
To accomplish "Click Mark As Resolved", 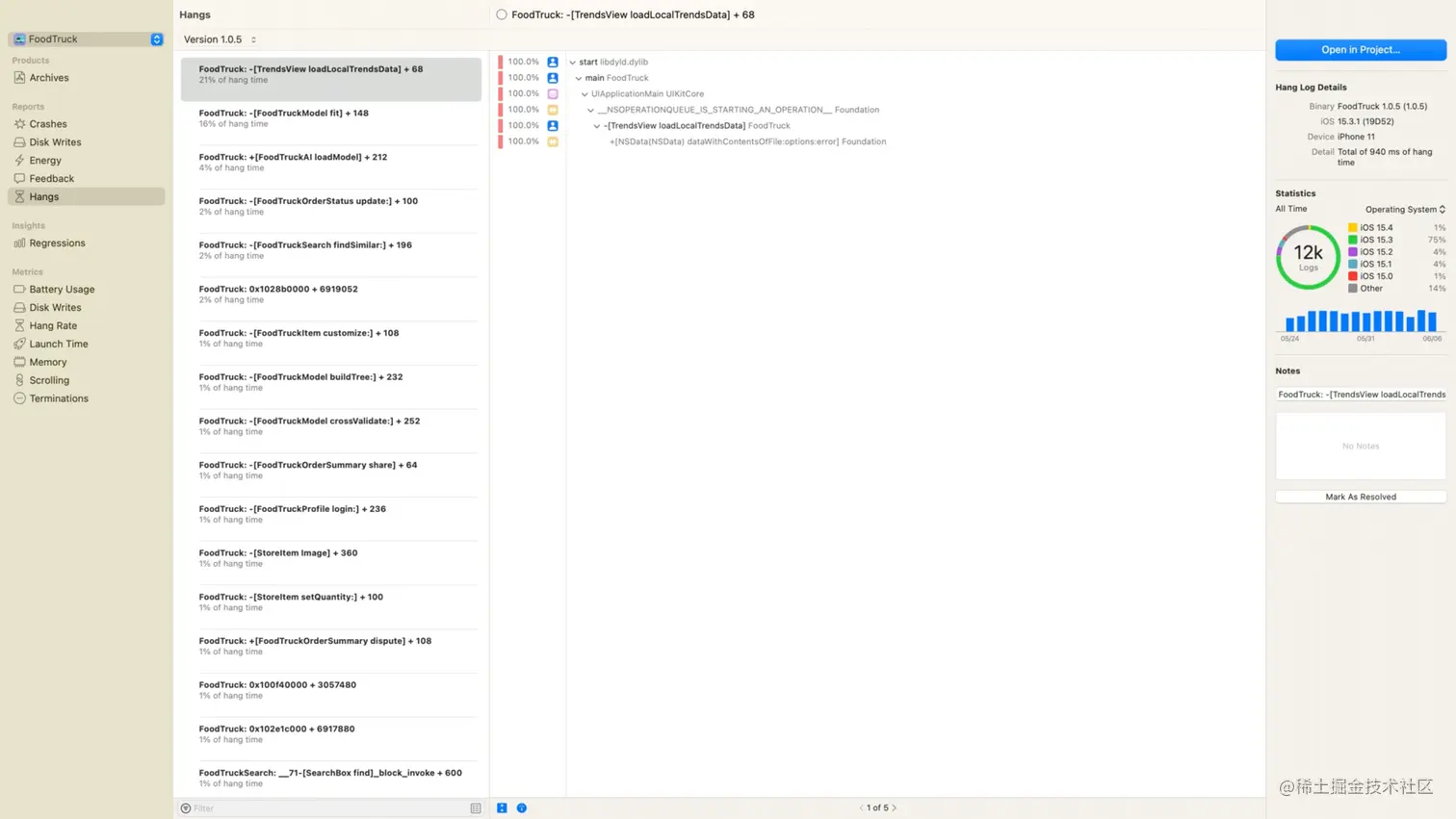I will point(1361,497).
